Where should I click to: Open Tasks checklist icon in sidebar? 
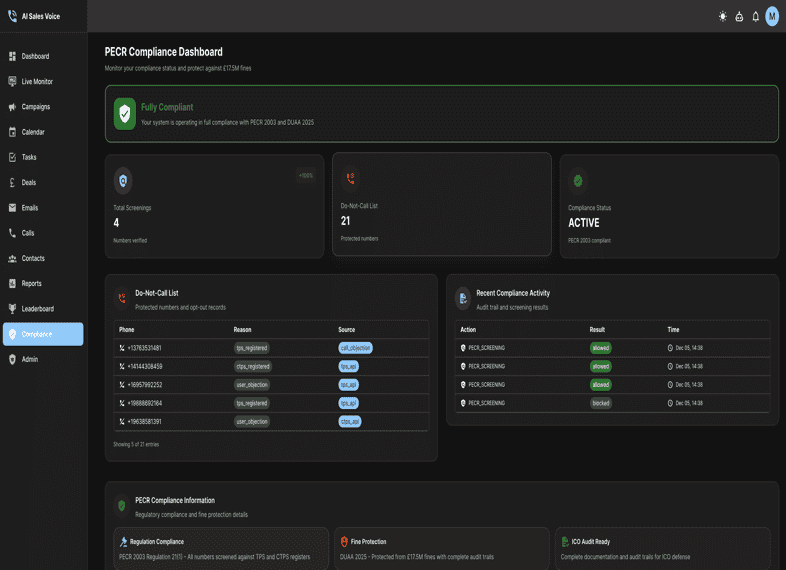(x=13, y=157)
